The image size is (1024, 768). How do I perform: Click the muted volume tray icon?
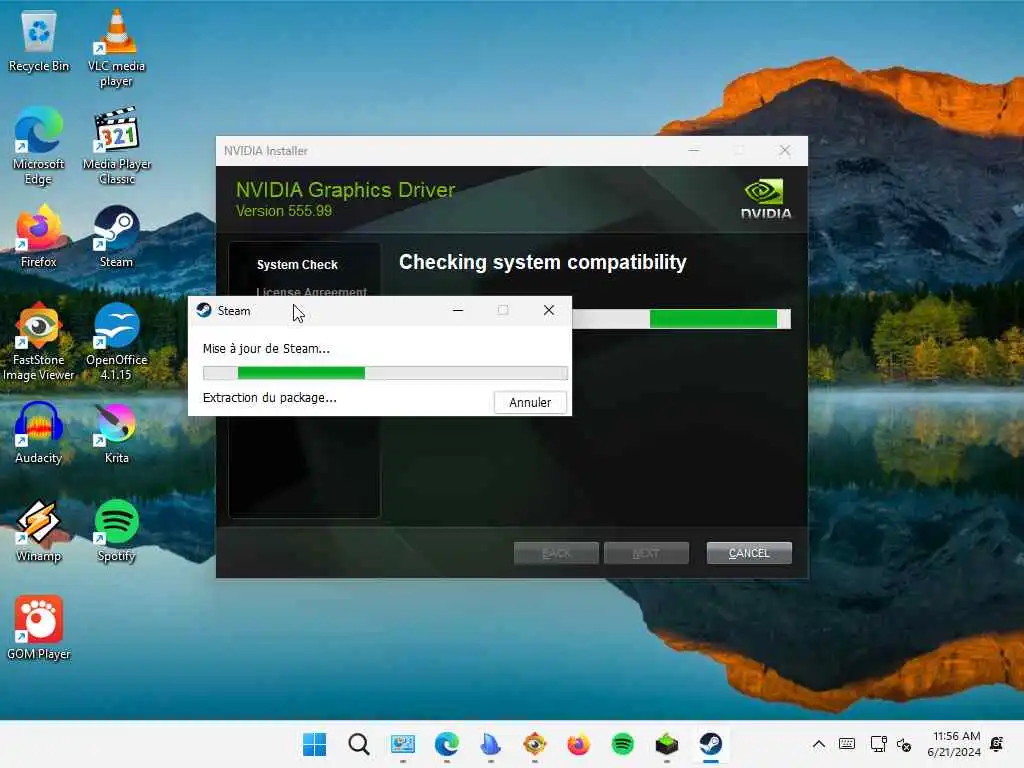point(904,744)
